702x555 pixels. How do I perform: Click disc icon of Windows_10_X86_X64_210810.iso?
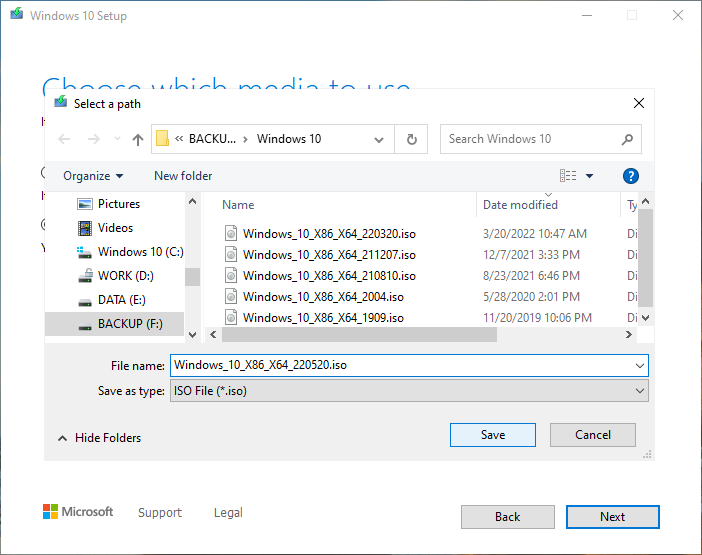231,275
